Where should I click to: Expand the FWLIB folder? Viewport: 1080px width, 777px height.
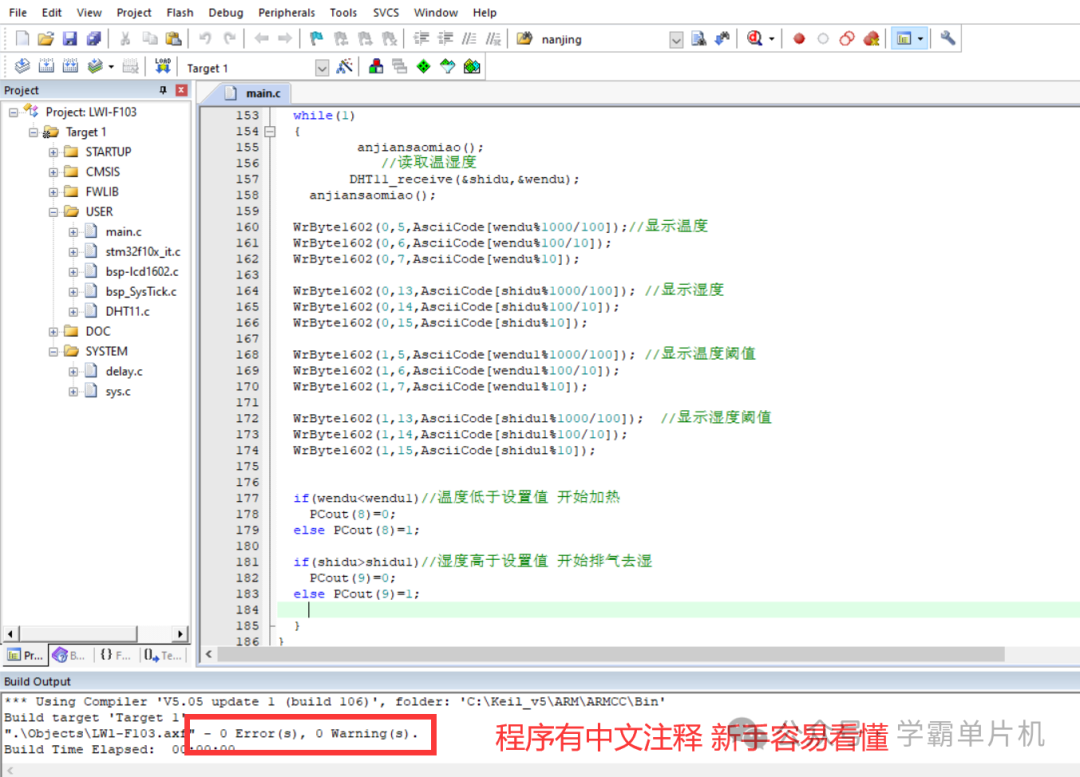click(53, 192)
